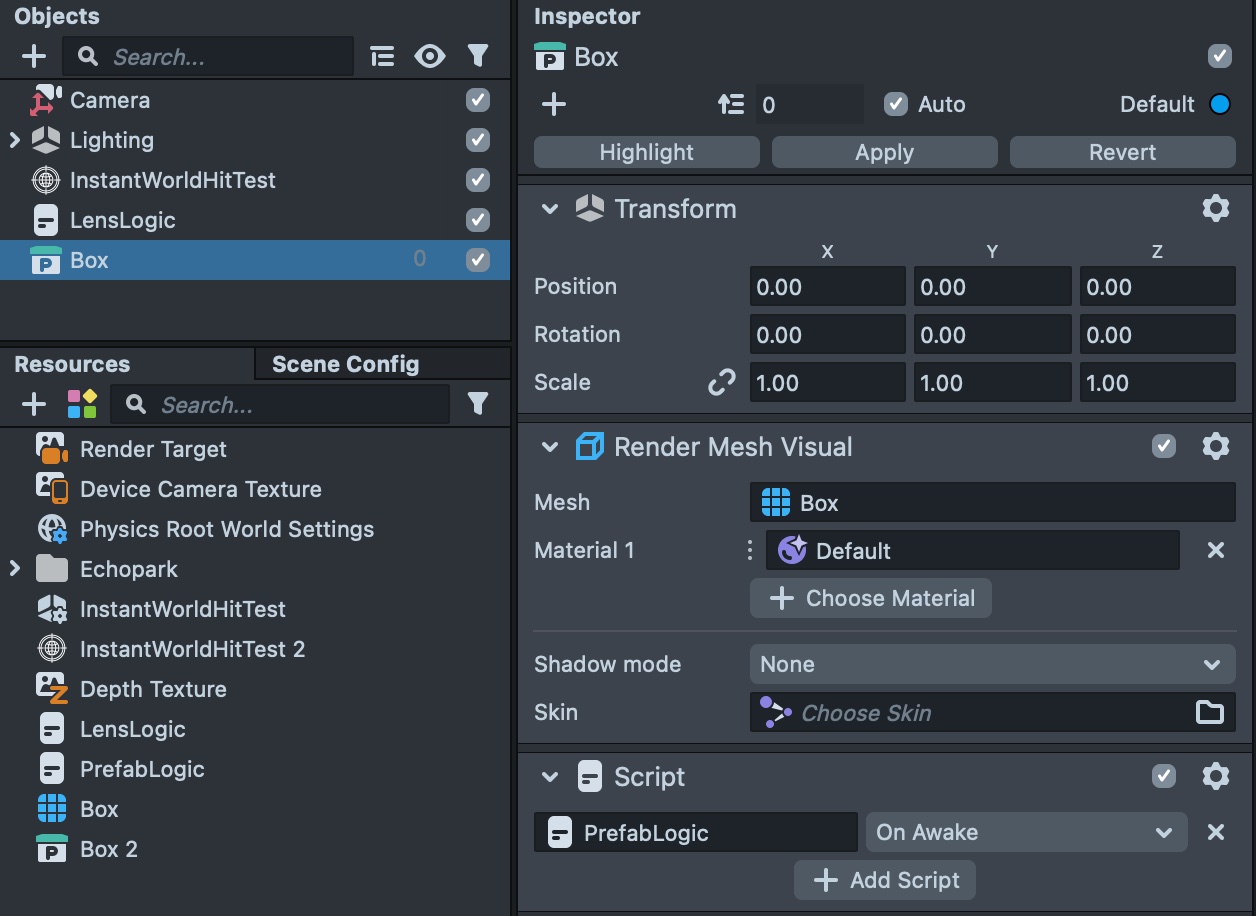Switch to the Scene Config tab
The height and width of the screenshot is (916, 1256).
345,364
